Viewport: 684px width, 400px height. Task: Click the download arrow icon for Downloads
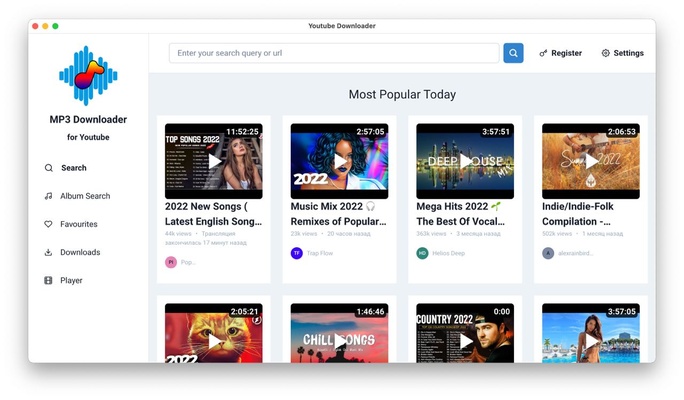point(48,252)
